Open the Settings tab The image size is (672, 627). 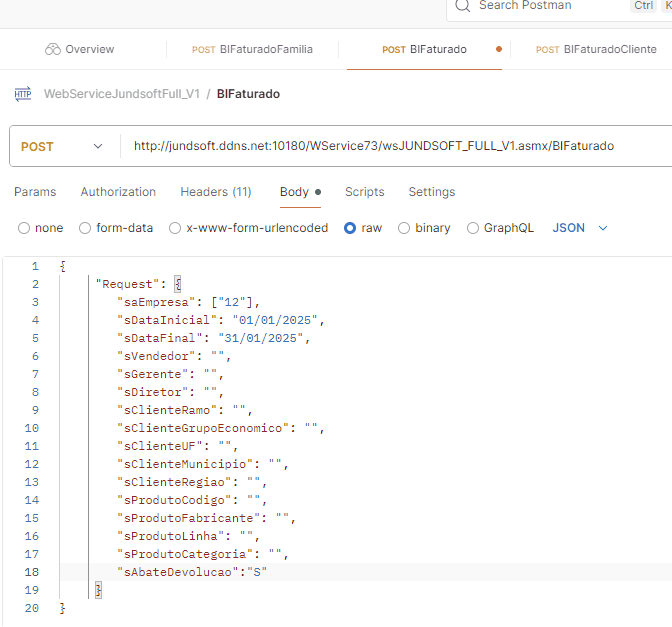coord(431,192)
